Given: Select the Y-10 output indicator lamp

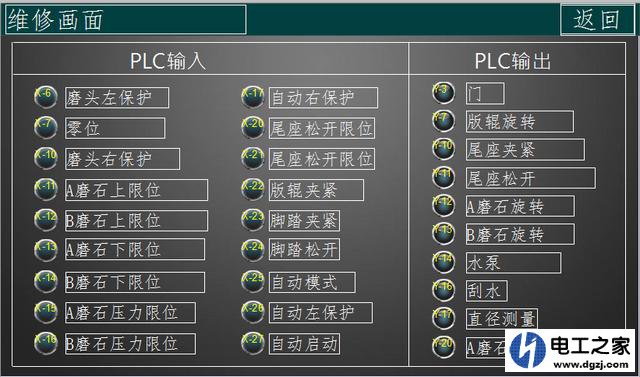Looking at the screenshot, I should point(443,149).
